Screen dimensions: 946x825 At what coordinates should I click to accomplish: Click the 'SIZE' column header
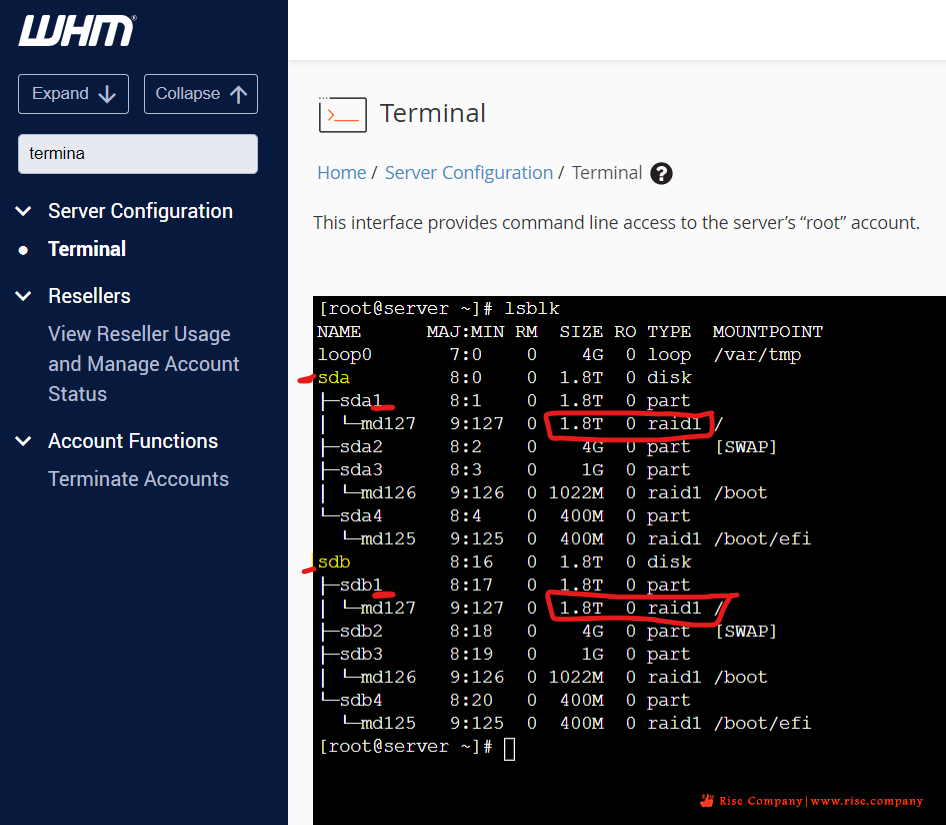[581, 332]
